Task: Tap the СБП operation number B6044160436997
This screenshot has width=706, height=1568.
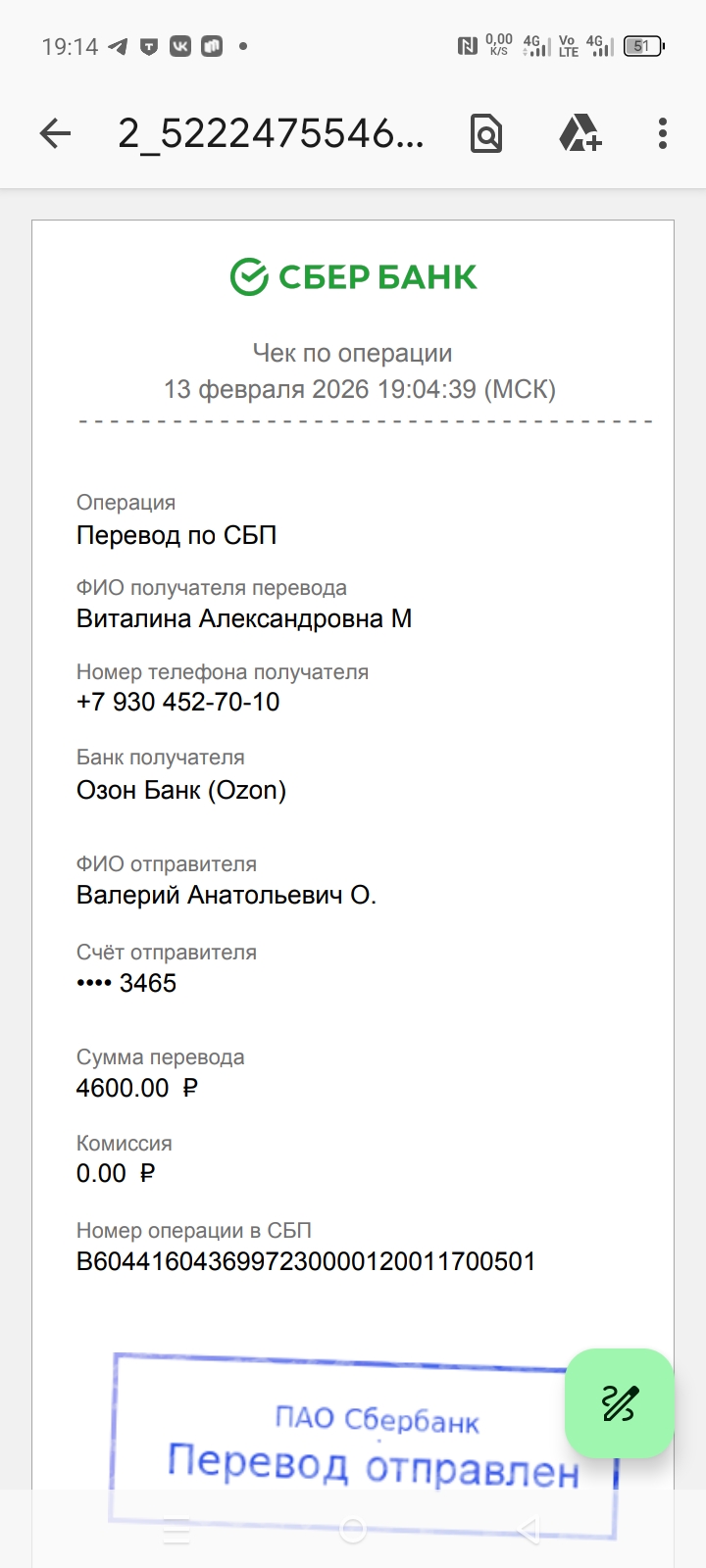Action: coord(306,1260)
